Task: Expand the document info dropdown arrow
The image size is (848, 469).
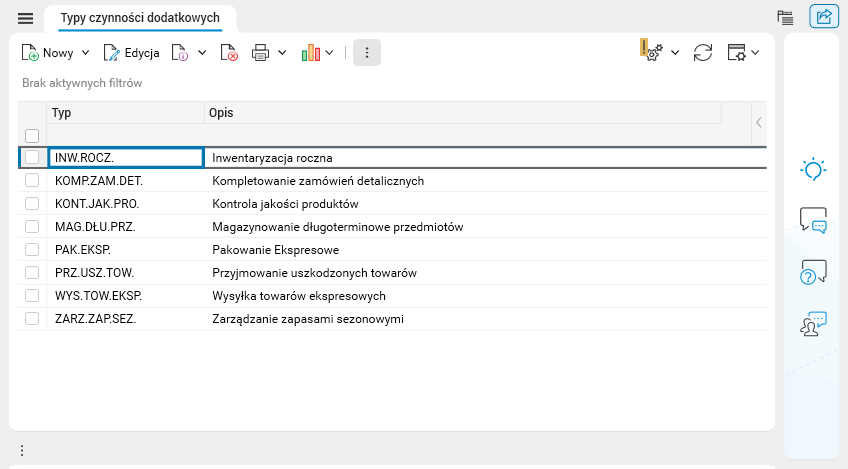Action: tap(202, 53)
